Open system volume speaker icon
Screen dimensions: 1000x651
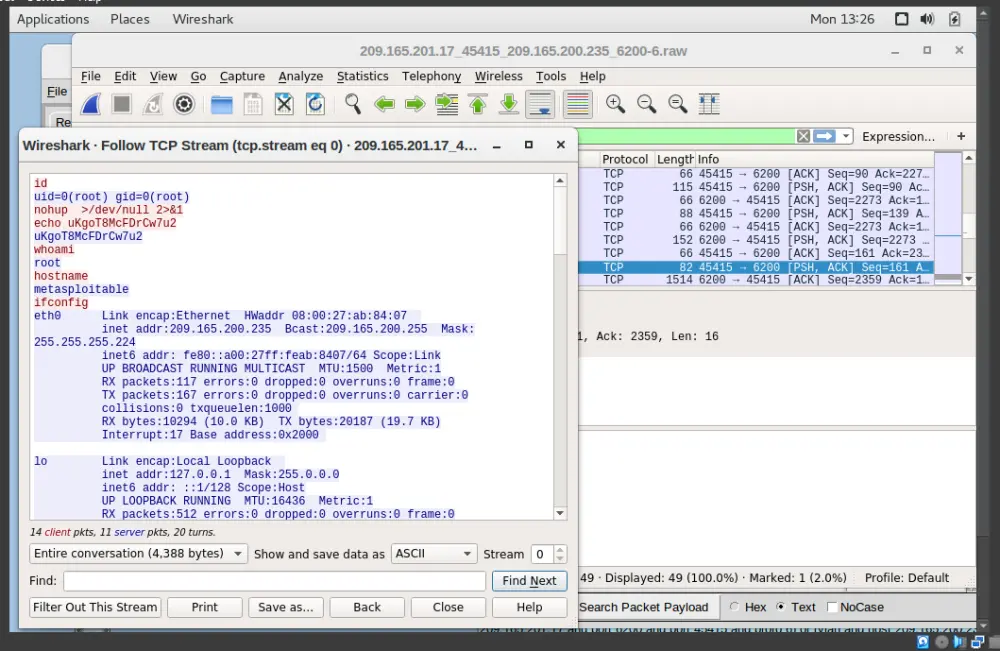pyautogui.click(x=927, y=19)
